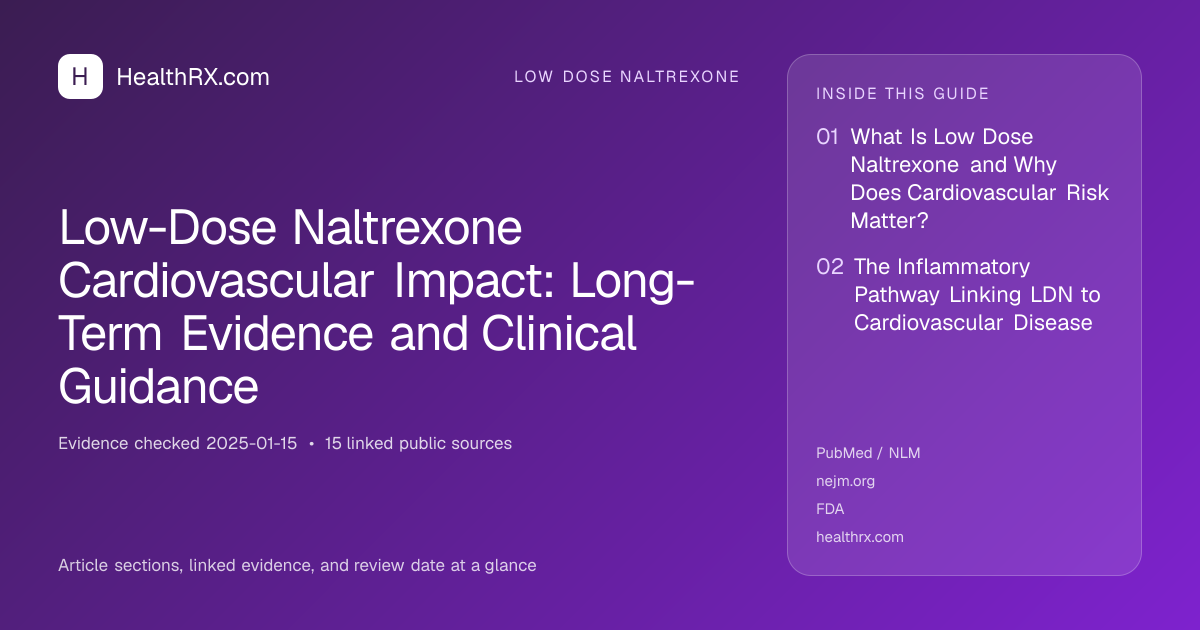This screenshot has width=1200, height=630.
Task: Select the PubMed / NLM source
Action: coord(868,453)
